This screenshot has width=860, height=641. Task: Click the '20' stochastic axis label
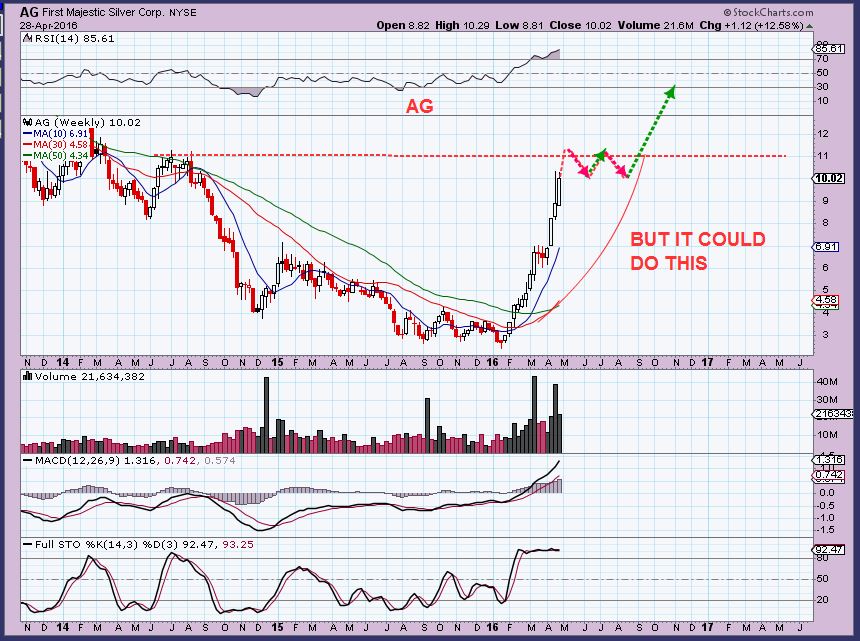822,599
